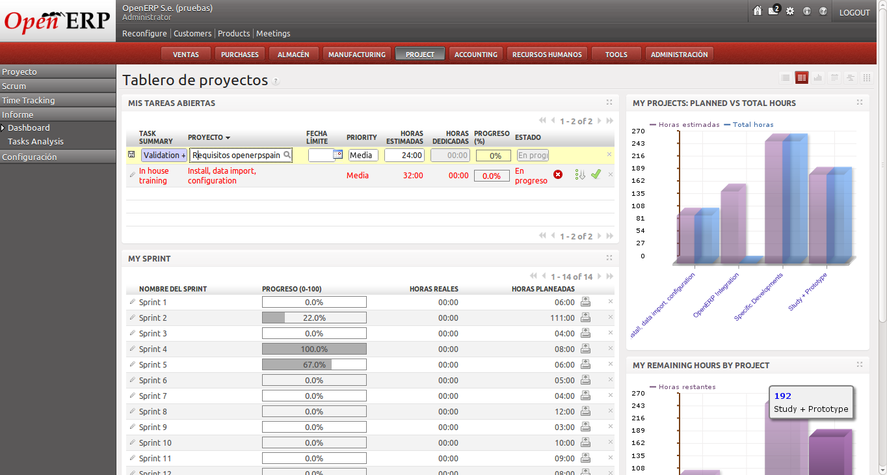Print Sprint 1 burndown icon
Viewport: 887px width, 475px height.
(585, 302)
